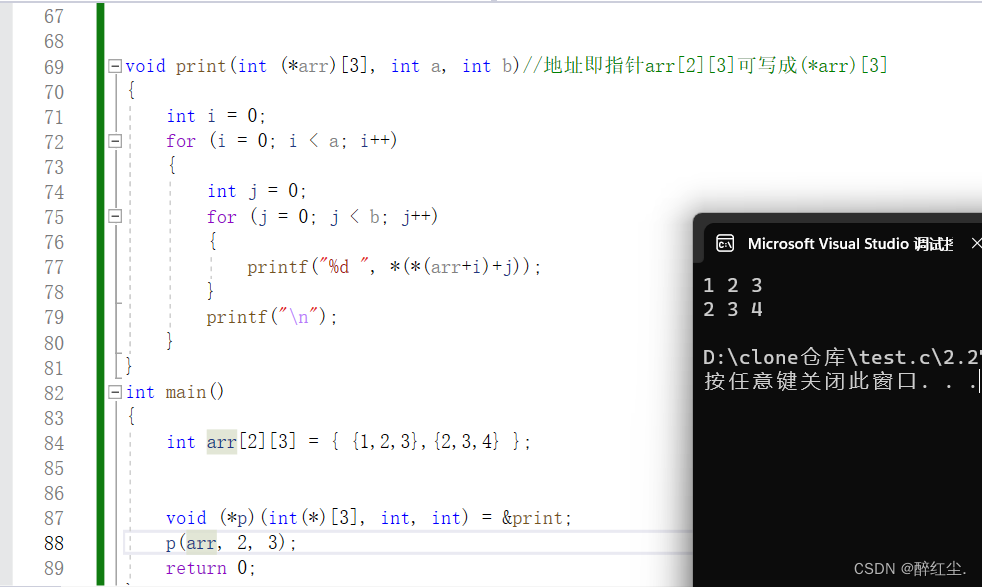
Task: Click the highlighted 'arr' in array declaration line 84
Action: 222,442
